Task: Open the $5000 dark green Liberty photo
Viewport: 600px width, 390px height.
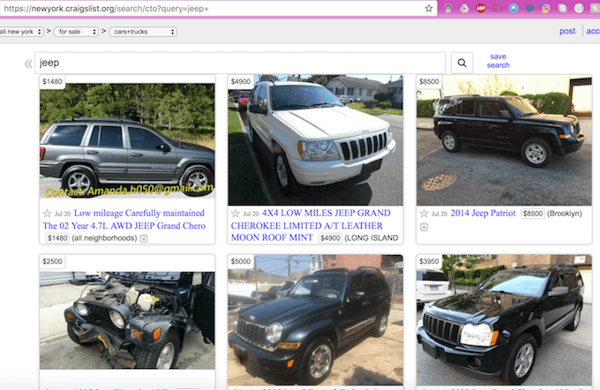Action: click(x=315, y=320)
